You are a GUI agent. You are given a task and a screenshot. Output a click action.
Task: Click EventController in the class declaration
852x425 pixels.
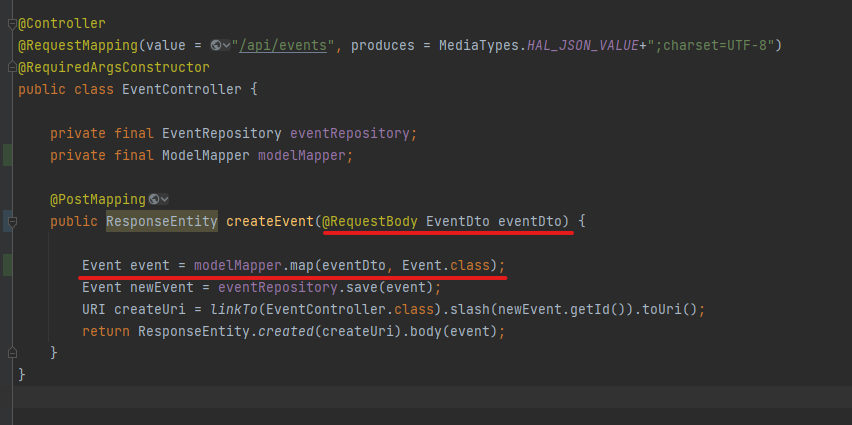point(182,90)
